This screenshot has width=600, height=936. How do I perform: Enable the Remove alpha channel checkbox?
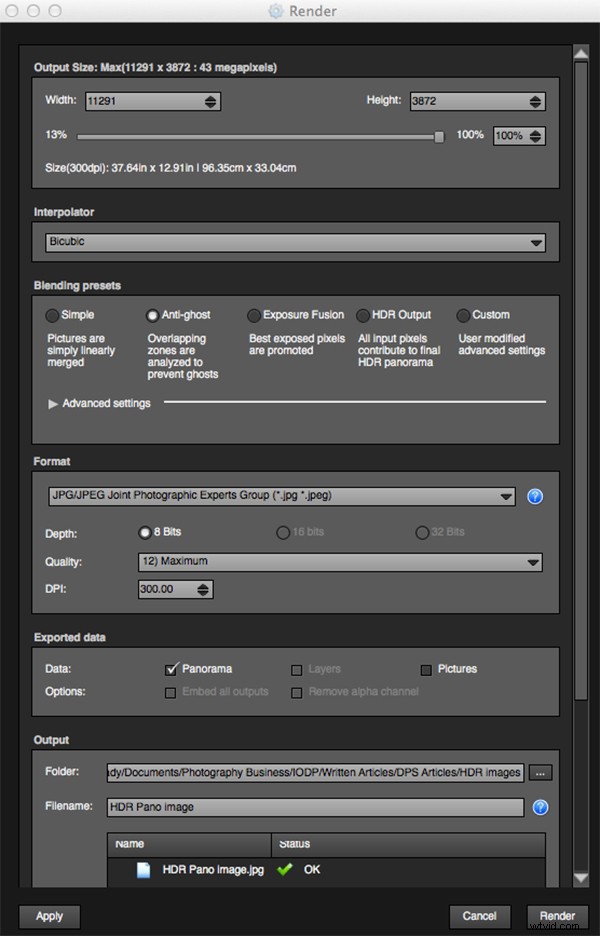pyautogui.click(x=296, y=693)
